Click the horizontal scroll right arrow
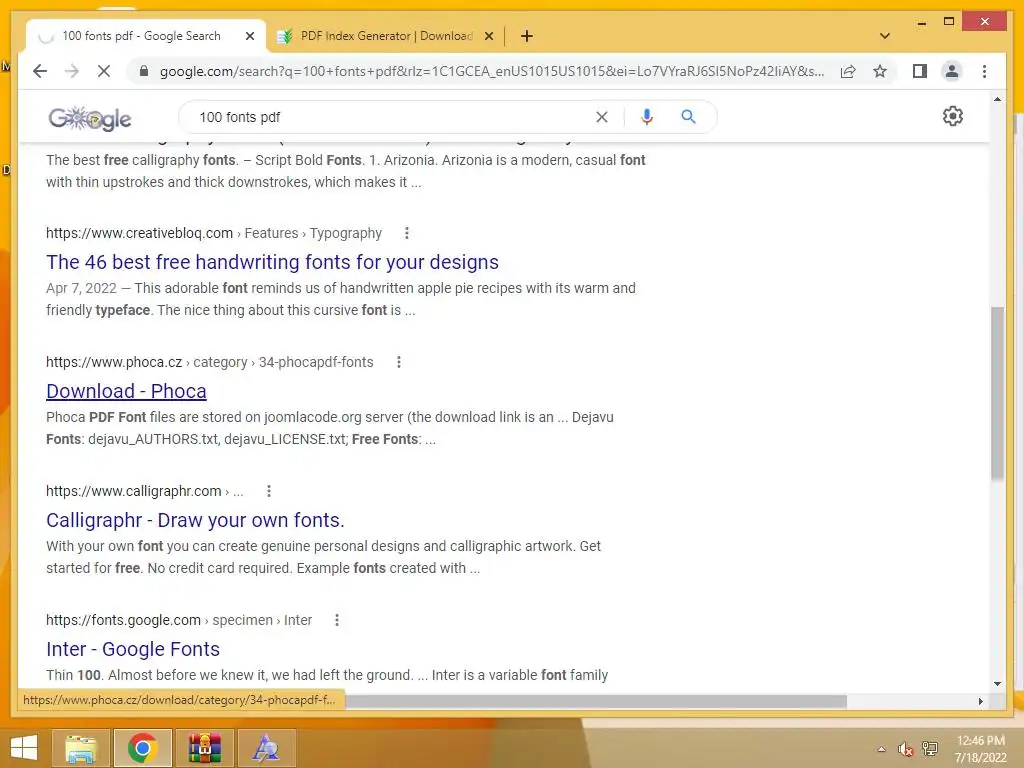Screen dimensions: 1024x768 click(980, 701)
